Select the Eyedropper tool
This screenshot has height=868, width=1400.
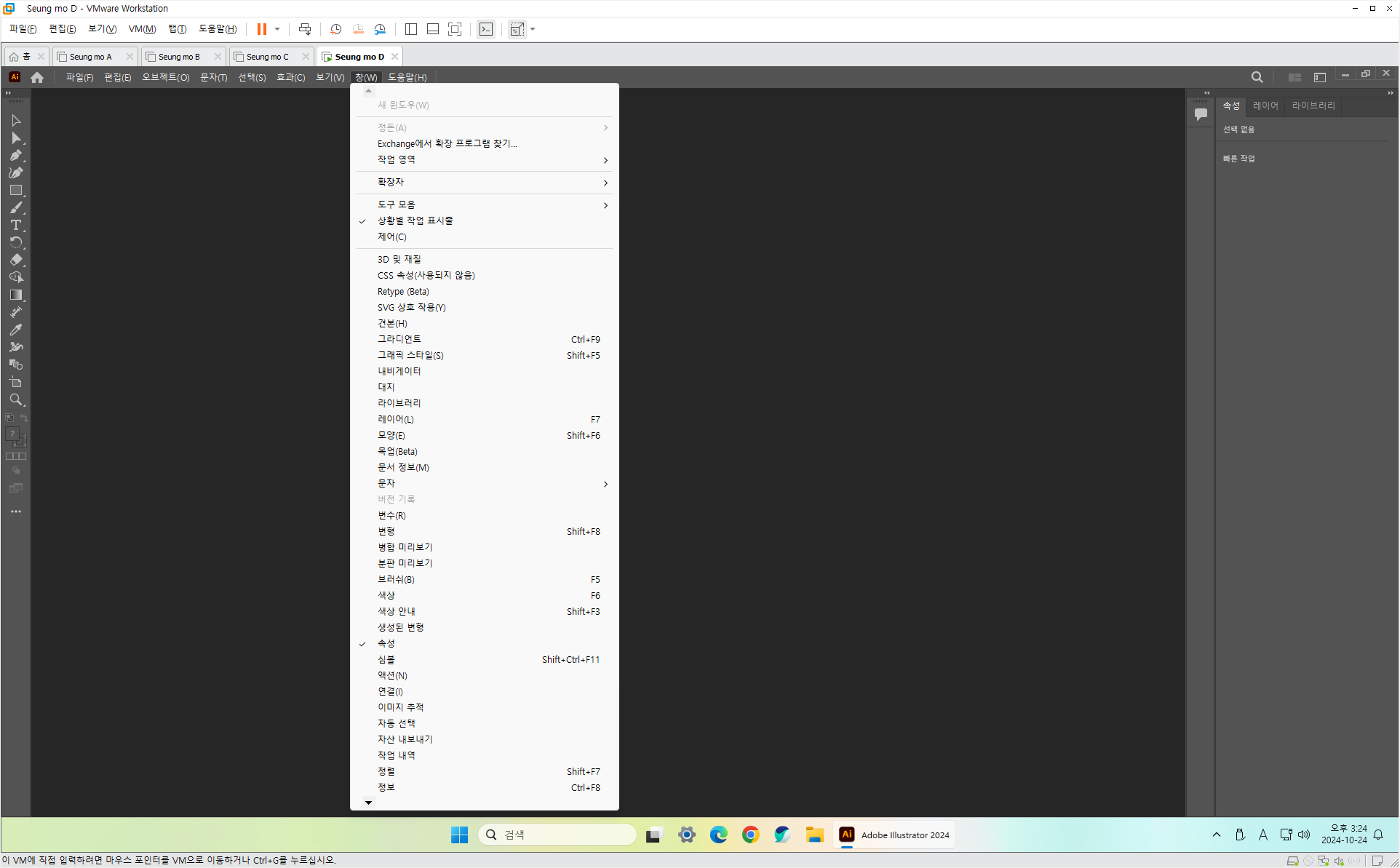[x=16, y=330]
